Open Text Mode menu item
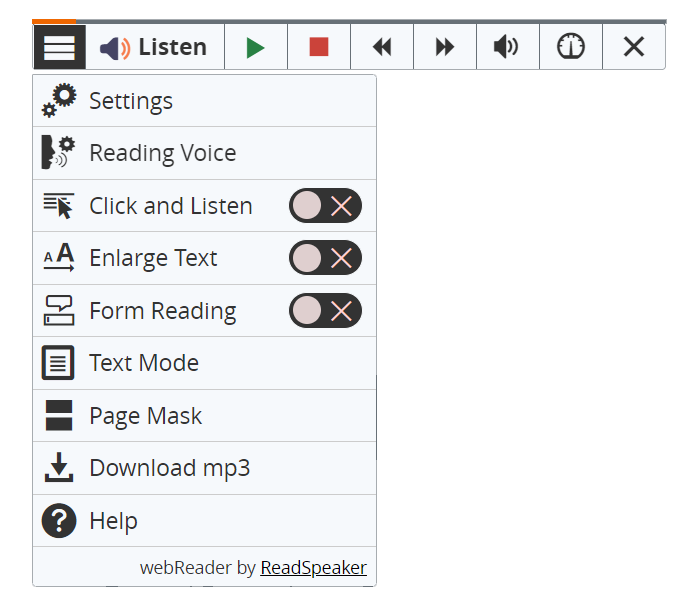The height and width of the screenshot is (600, 700). (x=204, y=363)
